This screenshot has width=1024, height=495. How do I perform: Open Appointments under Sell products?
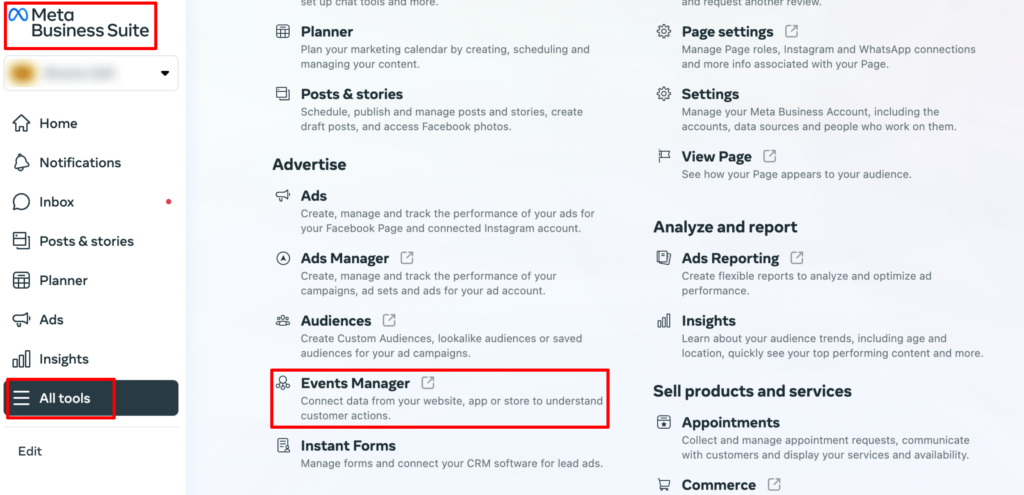(x=731, y=423)
